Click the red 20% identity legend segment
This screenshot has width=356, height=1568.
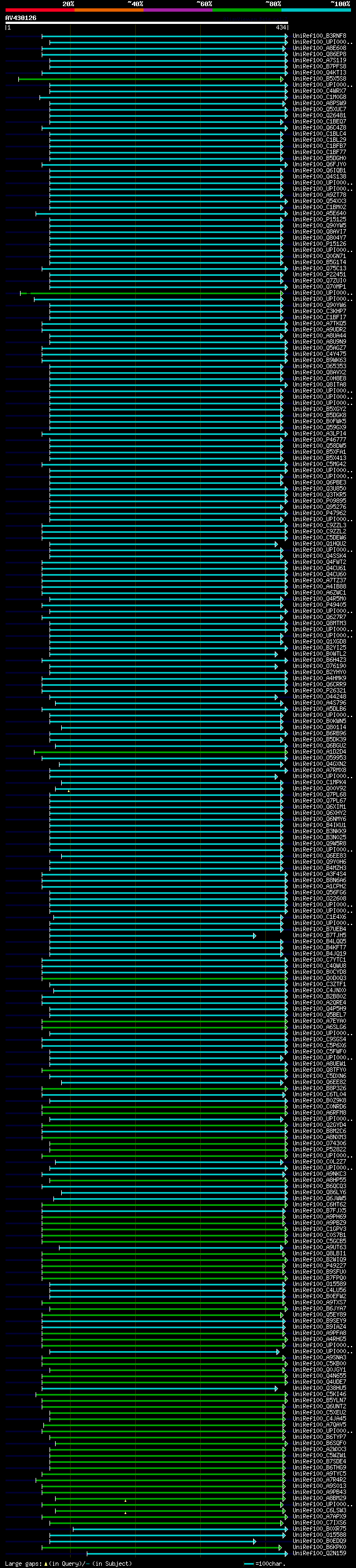click(39, 10)
